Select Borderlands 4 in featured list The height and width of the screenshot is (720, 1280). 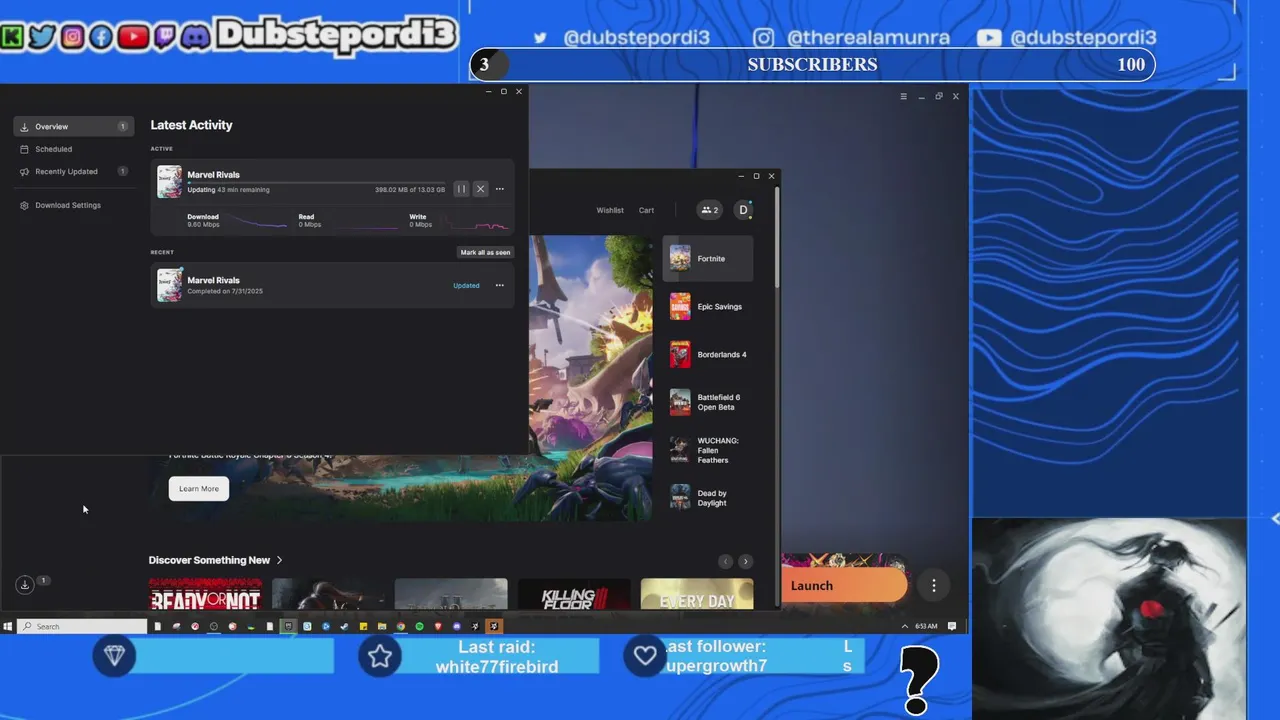click(708, 355)
